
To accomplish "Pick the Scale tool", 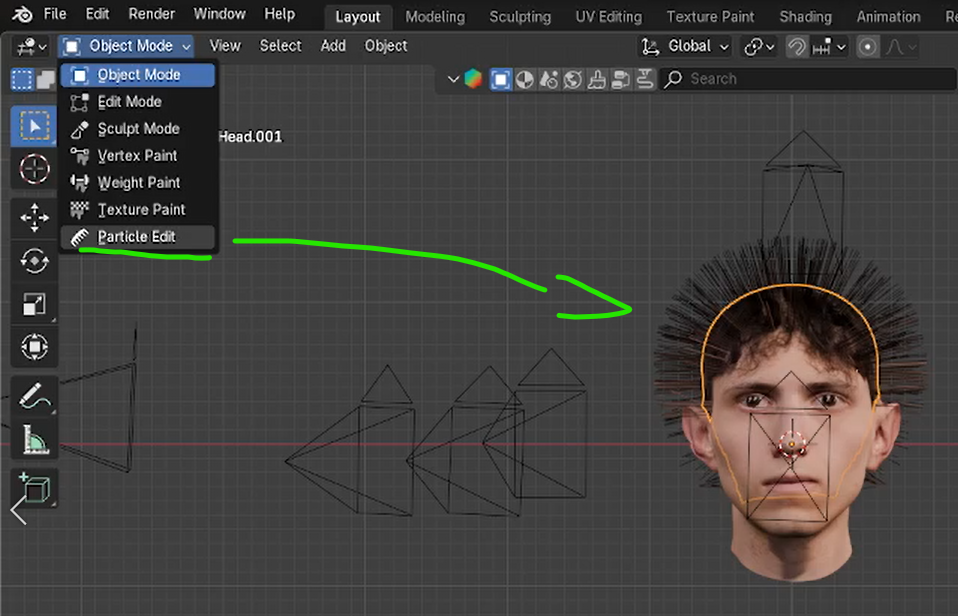I will coord(34,305).
